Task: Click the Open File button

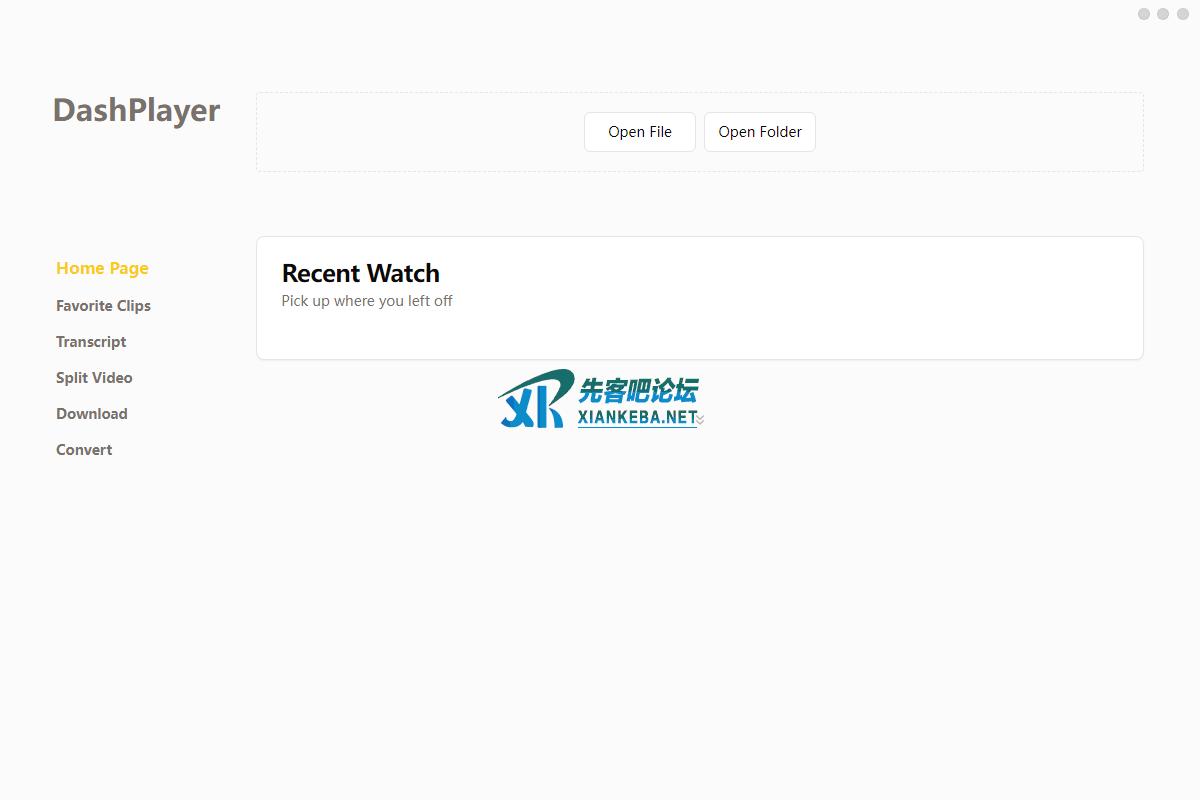Action: tap(639, 132)
